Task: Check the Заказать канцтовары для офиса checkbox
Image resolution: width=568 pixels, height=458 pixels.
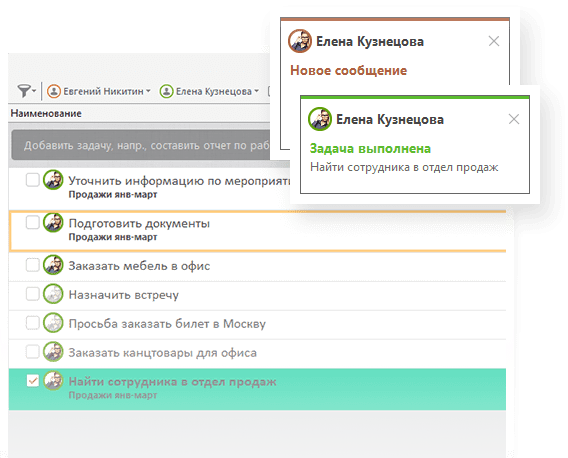Action: [x=33, y=351]
